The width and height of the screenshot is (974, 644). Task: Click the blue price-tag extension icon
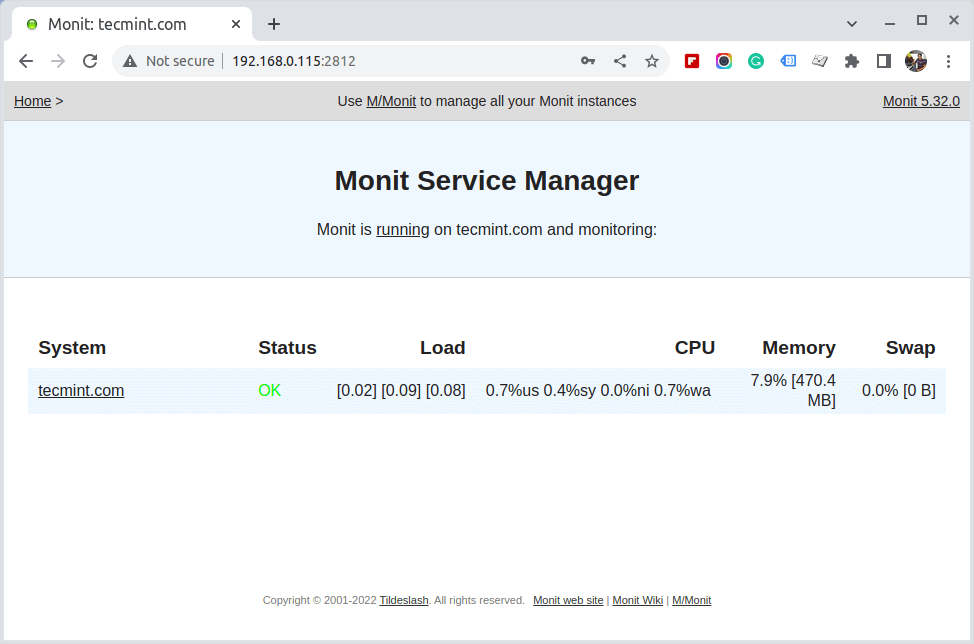788,61
